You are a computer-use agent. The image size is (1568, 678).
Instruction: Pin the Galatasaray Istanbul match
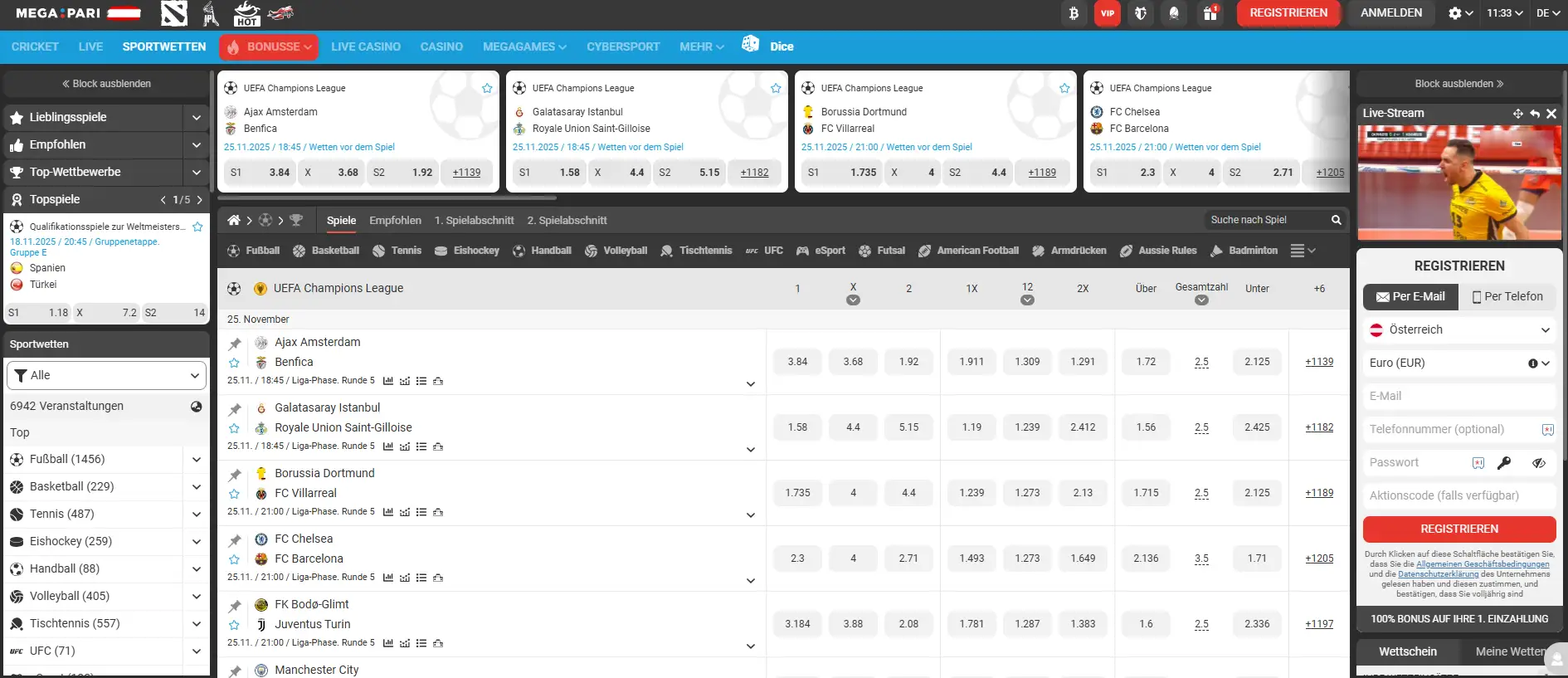point(235,409)
